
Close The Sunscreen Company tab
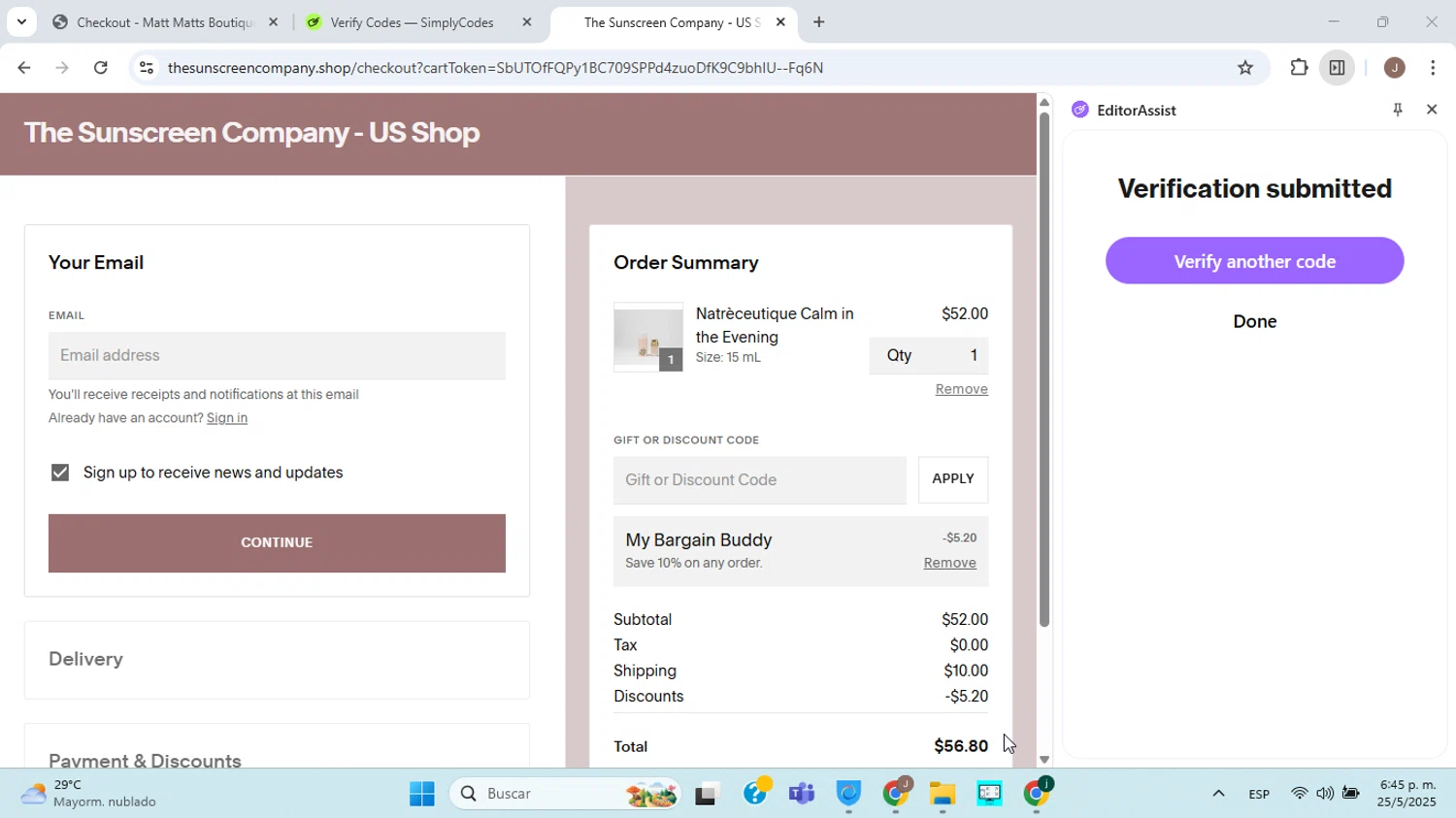tap(780, 21)
